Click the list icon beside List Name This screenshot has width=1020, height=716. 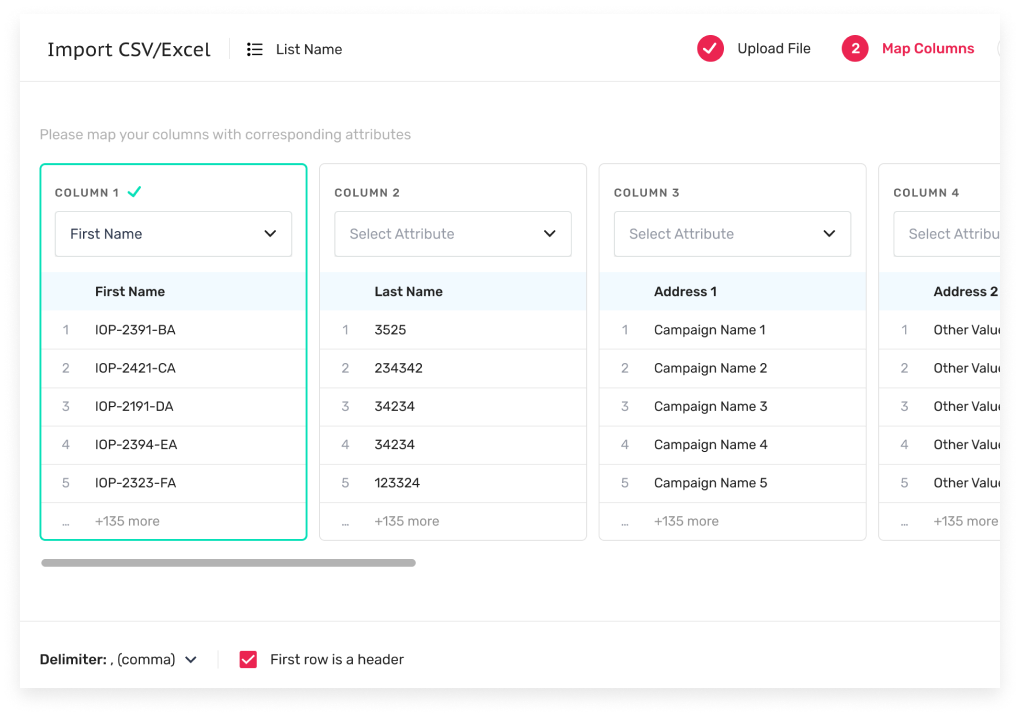click(254, 49)
